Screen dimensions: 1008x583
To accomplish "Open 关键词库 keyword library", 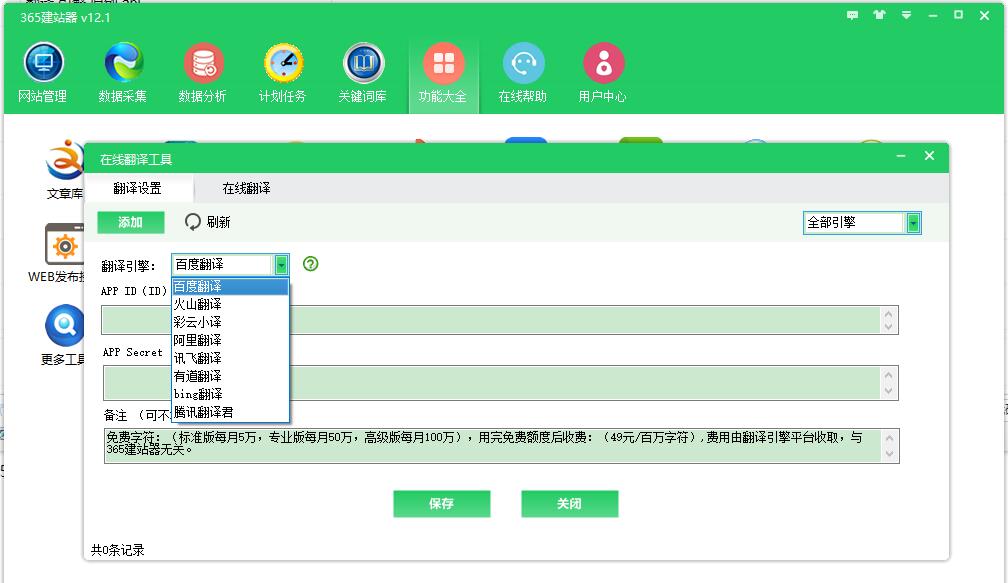I will click(363, 73).
